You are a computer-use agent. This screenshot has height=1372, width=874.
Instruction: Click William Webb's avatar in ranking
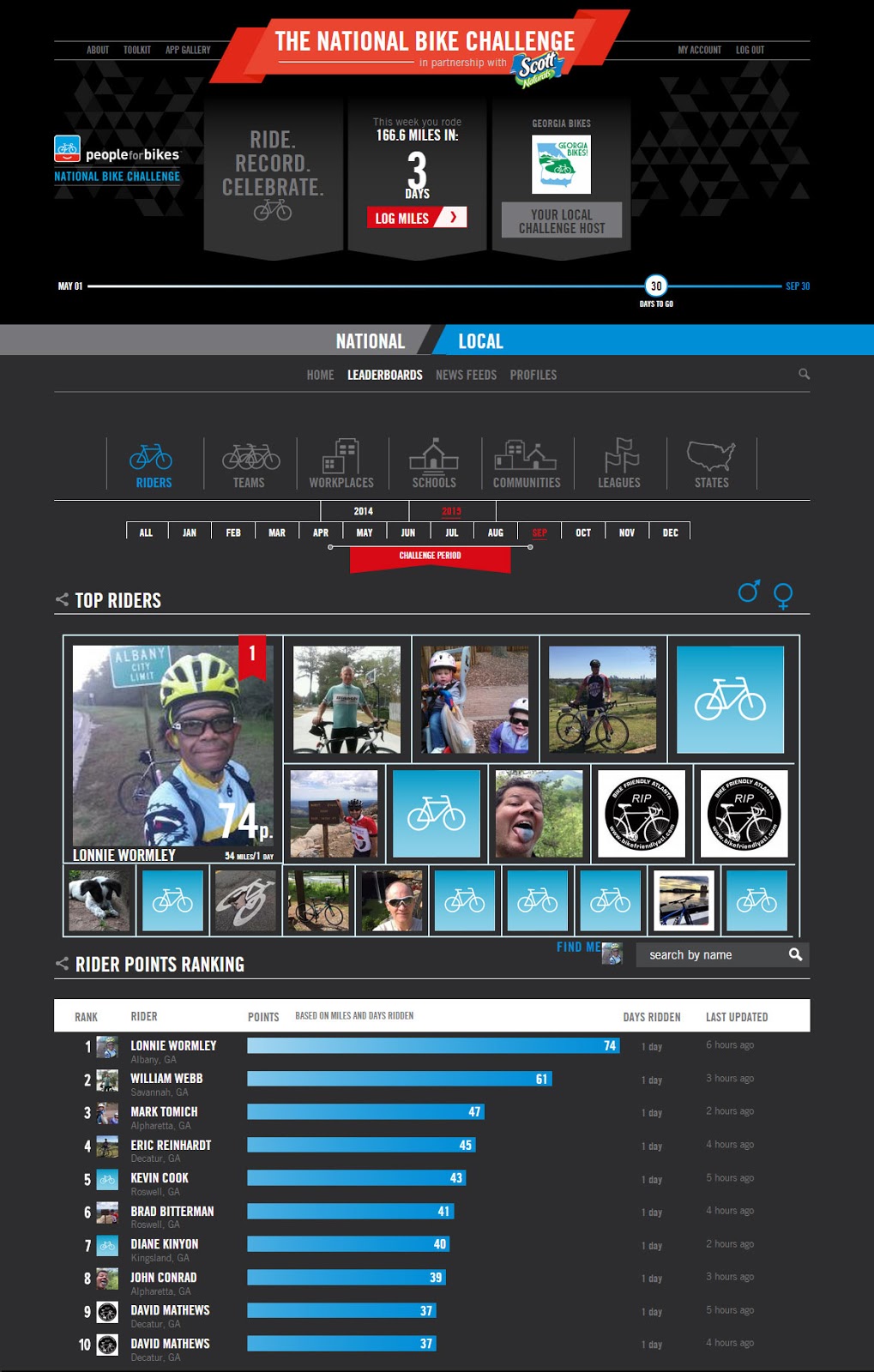pos(107,1080)
